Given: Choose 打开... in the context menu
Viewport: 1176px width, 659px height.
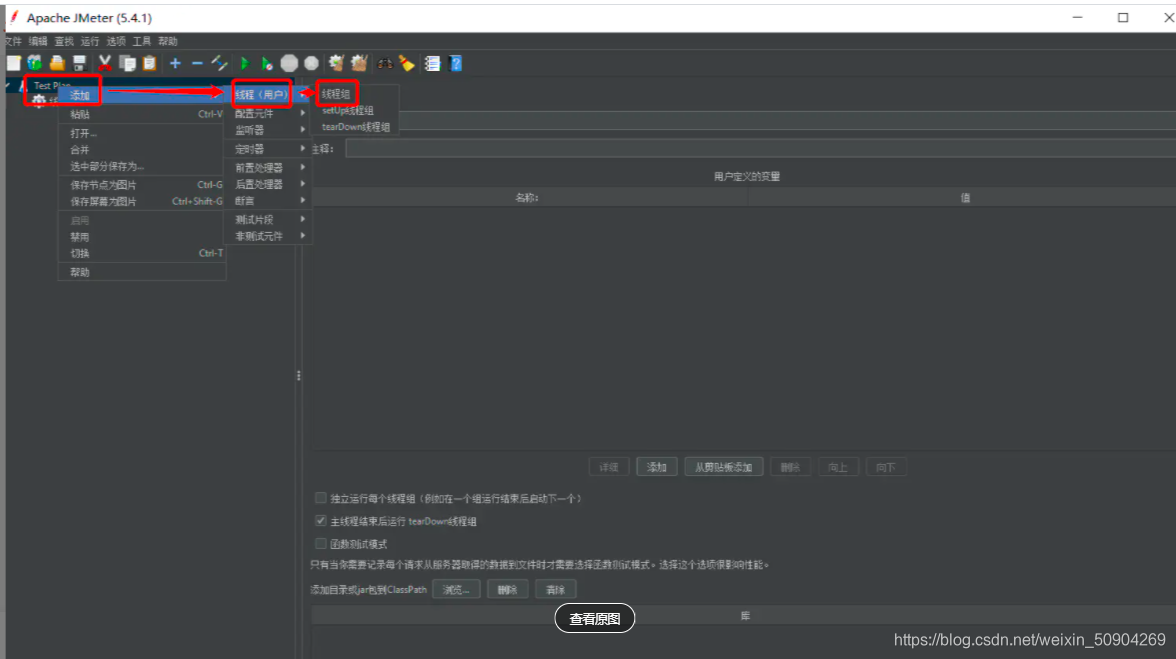Looking at the screenshot, I should coord(142,133).
